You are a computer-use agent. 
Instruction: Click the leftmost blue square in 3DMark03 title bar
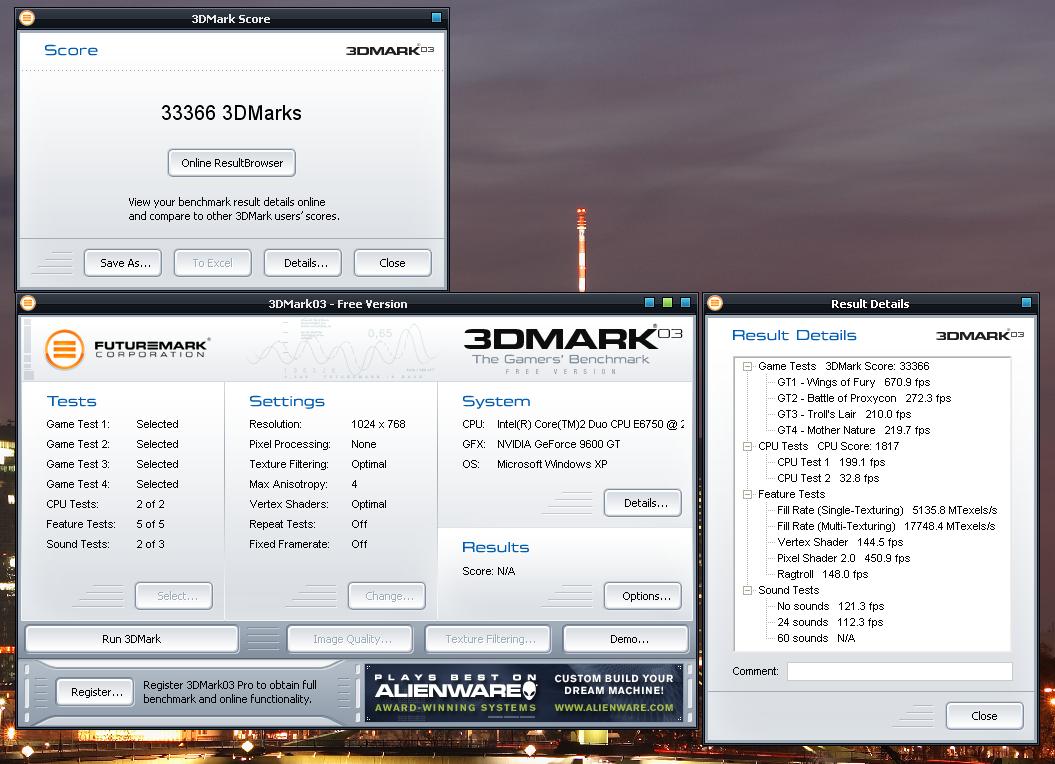649,302
